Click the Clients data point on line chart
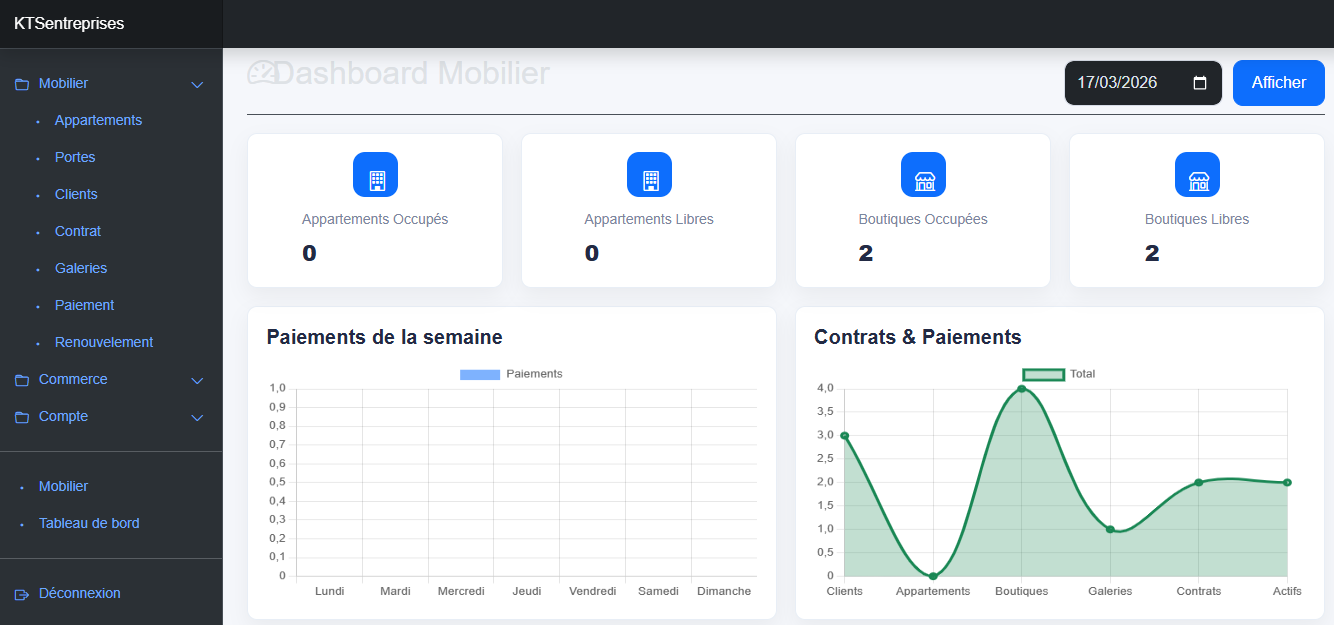1334x625 pixels. coord(845,435)
